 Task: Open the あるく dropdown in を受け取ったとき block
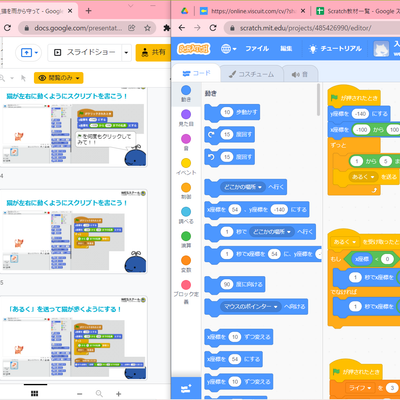point(345,242)
